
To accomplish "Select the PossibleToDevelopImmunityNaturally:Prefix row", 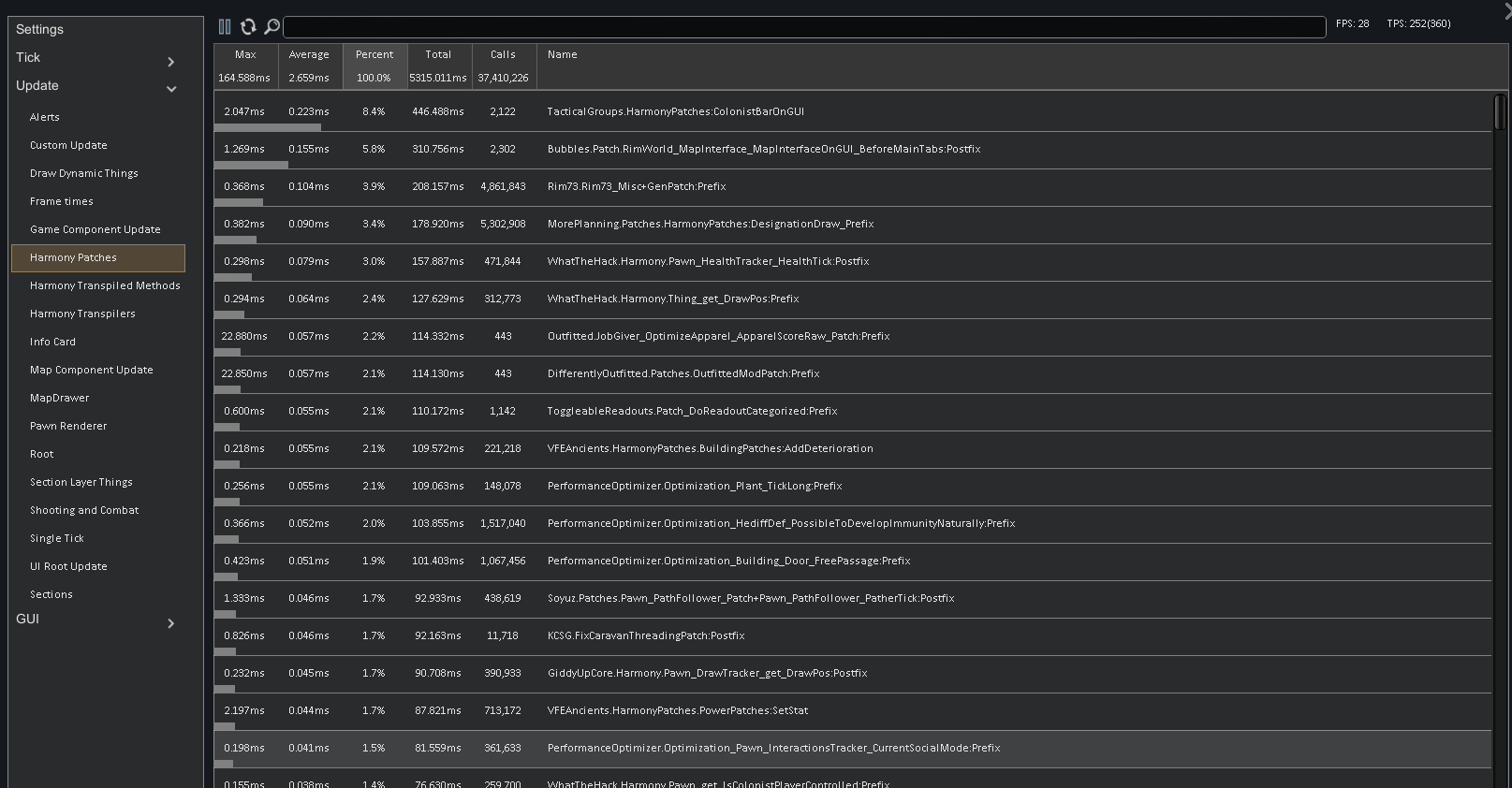I will [x=853, y=524].
